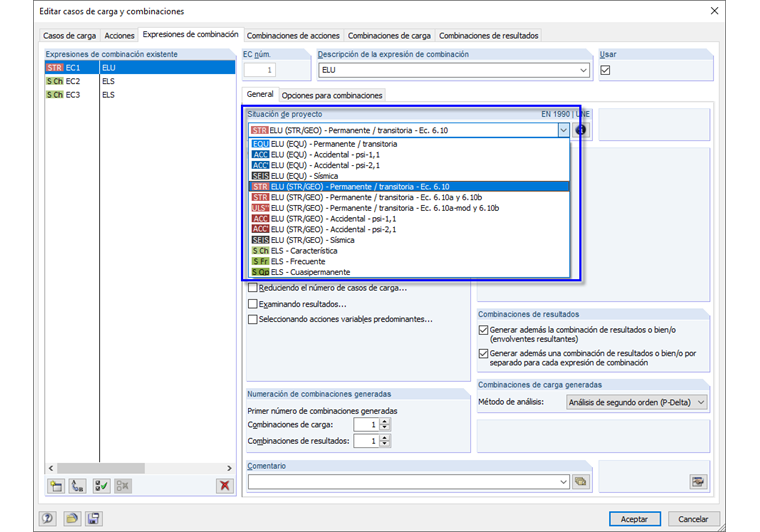Increase the Combinaciones de carga number
The width and height of the screenshot is (760, 532).
(x=385, y=422)
